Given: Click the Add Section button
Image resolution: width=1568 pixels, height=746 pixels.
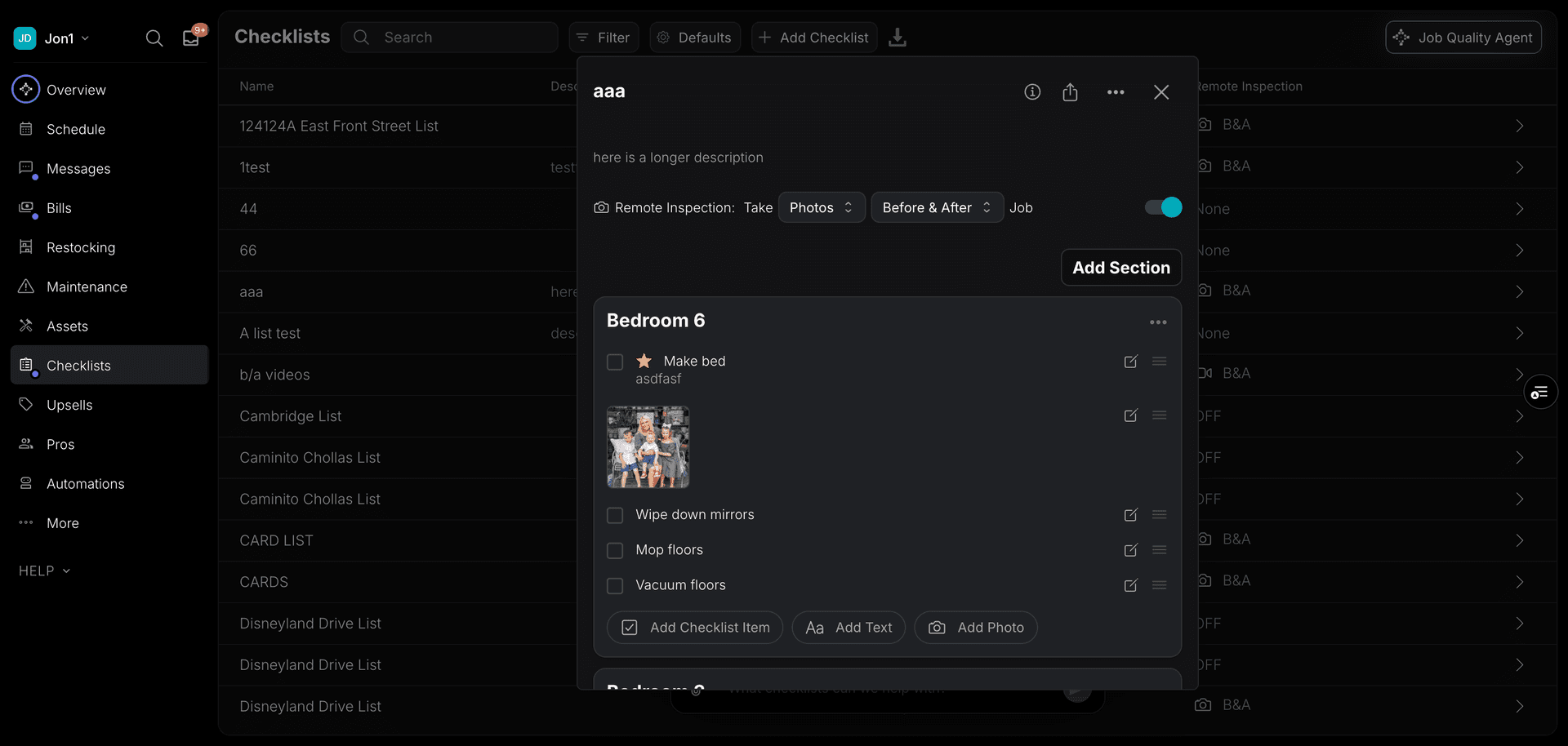Looking at the screenshot, I should coord(1120,267).
